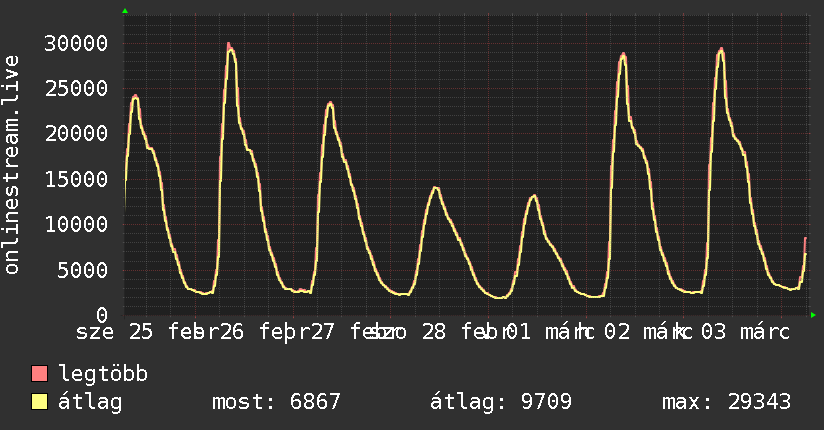Click the 15000 Y-axis tick label
Image resolution: width=824 pixels, height=430 pixels.
76,179
